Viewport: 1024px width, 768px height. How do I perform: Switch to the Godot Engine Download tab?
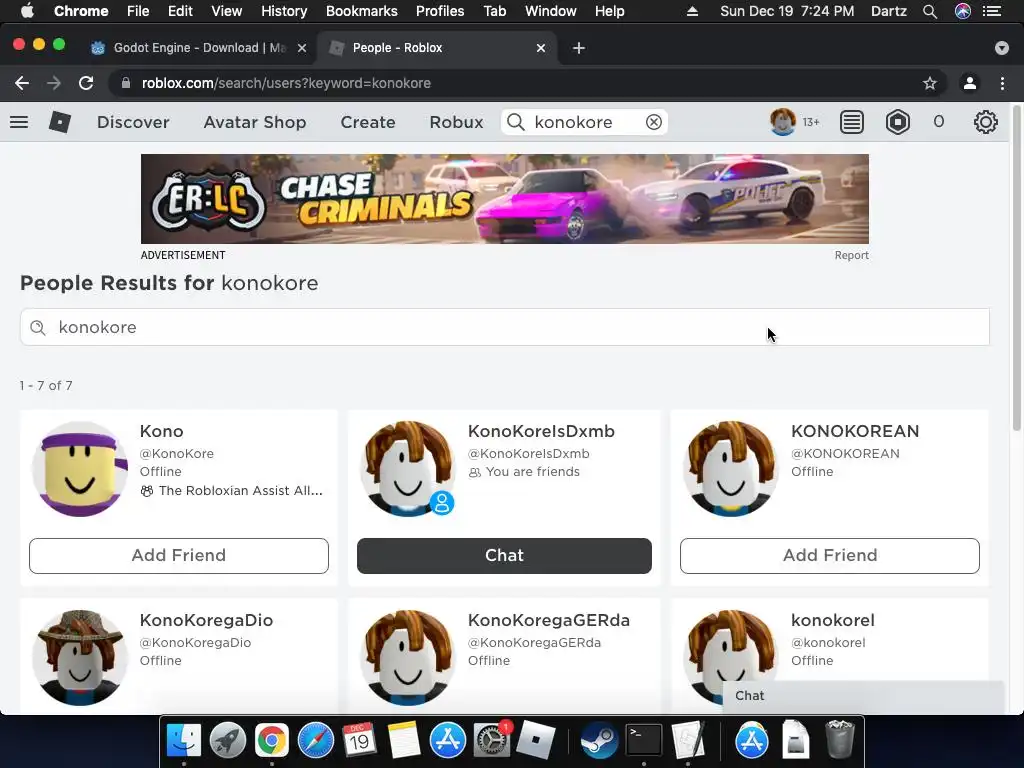click(199, 48)
